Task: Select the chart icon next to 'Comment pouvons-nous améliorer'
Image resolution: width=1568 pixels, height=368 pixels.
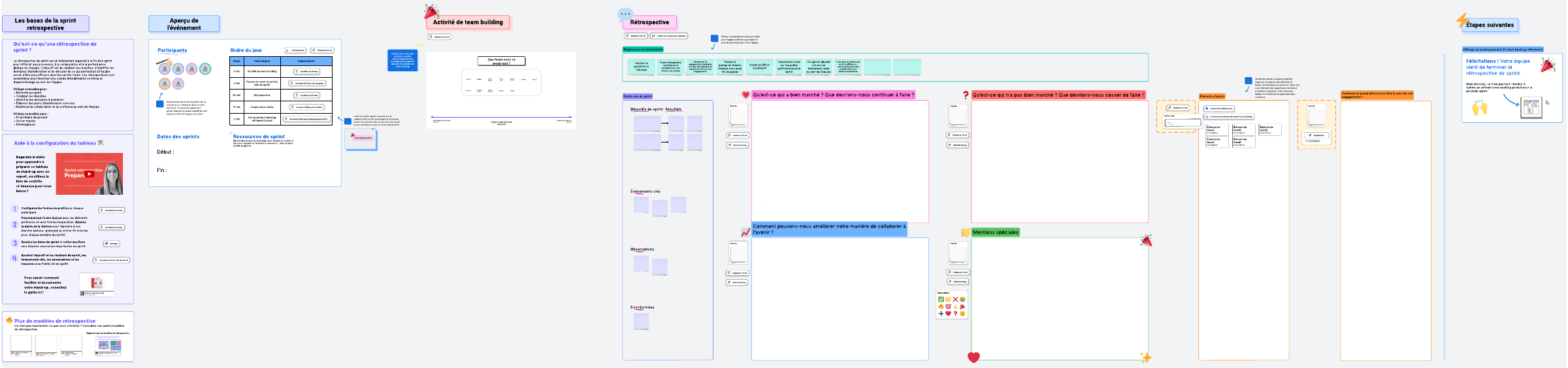Action: [x=745, y=232]
